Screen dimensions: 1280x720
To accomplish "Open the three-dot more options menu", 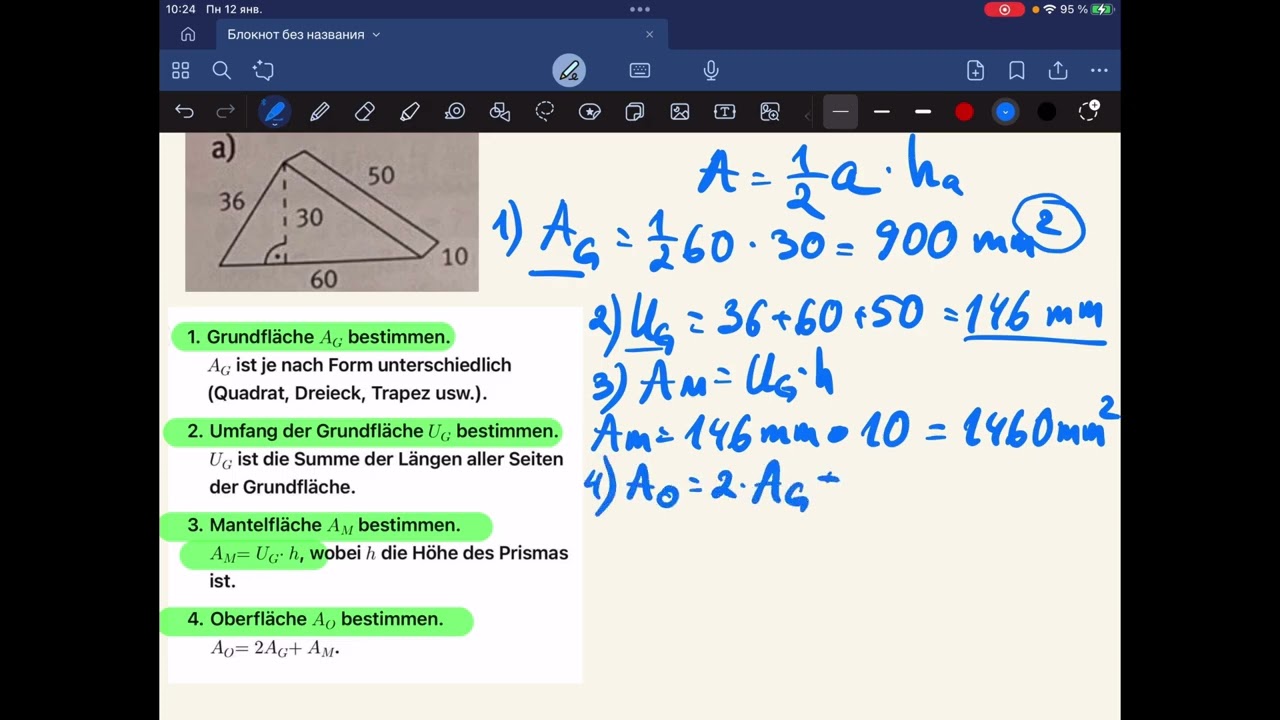I will [x=1099, y=70].
